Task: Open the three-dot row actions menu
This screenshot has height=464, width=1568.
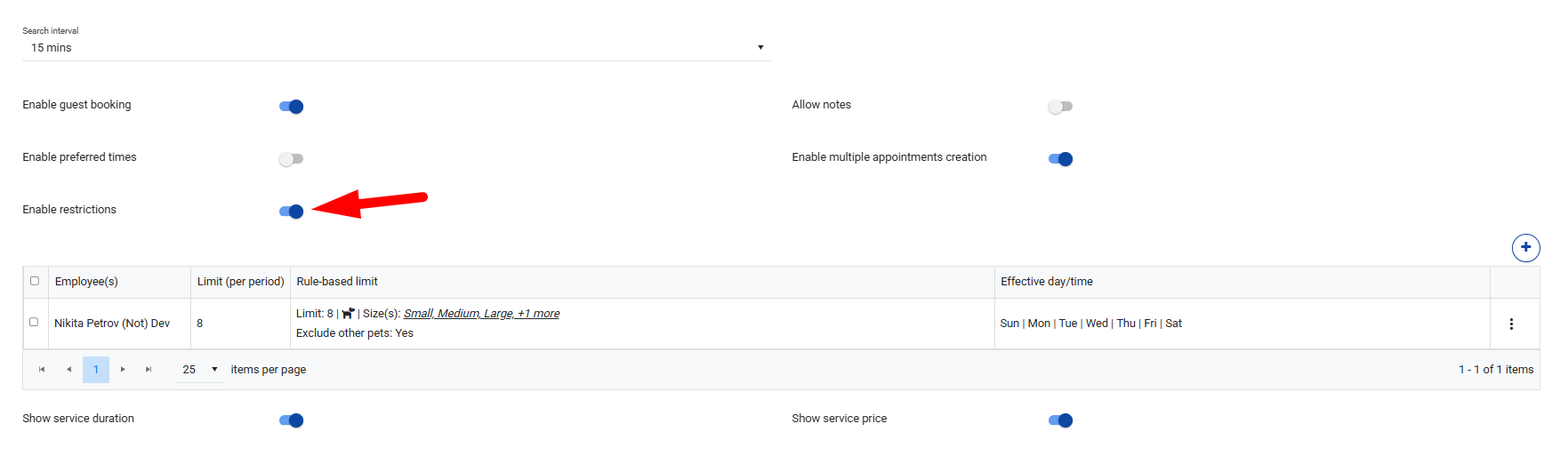Action: [x=1511, y=324]
